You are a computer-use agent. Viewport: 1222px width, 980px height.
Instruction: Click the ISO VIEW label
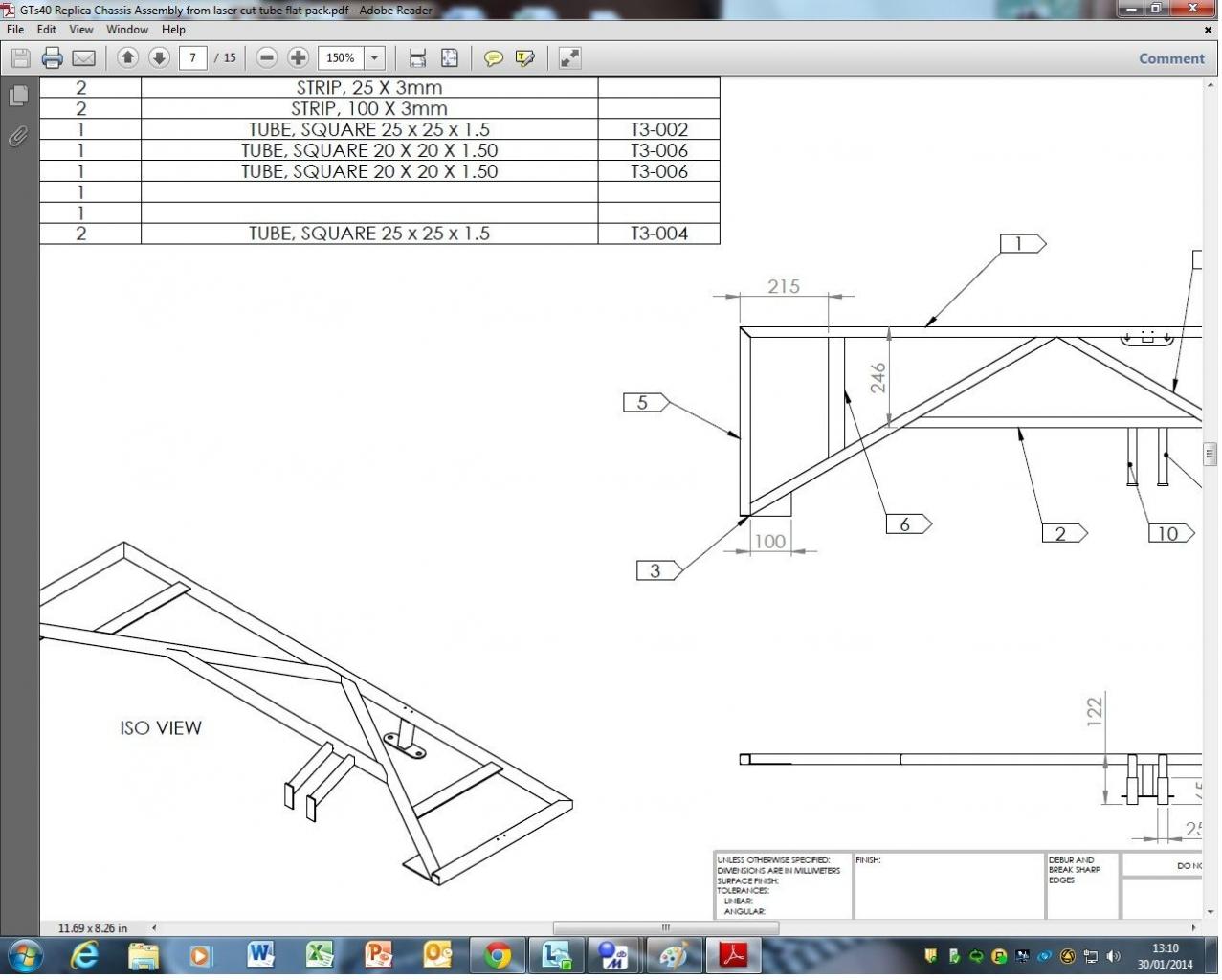(x=161, y=728)
